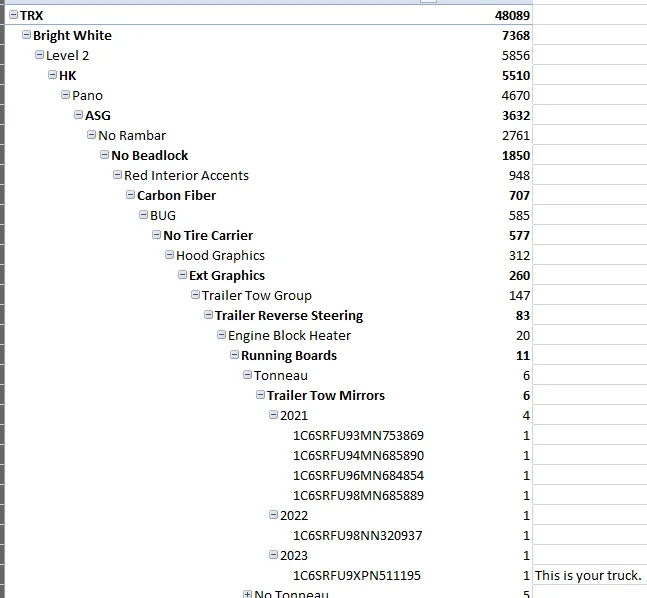
Task: Collapse the 2023 year group
Action: (273, 555)
